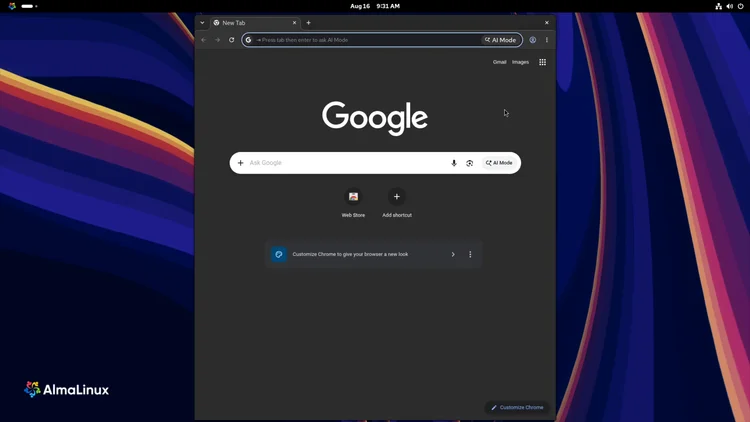
Task: Reload the current page
Action: click(x=232, y=40)
